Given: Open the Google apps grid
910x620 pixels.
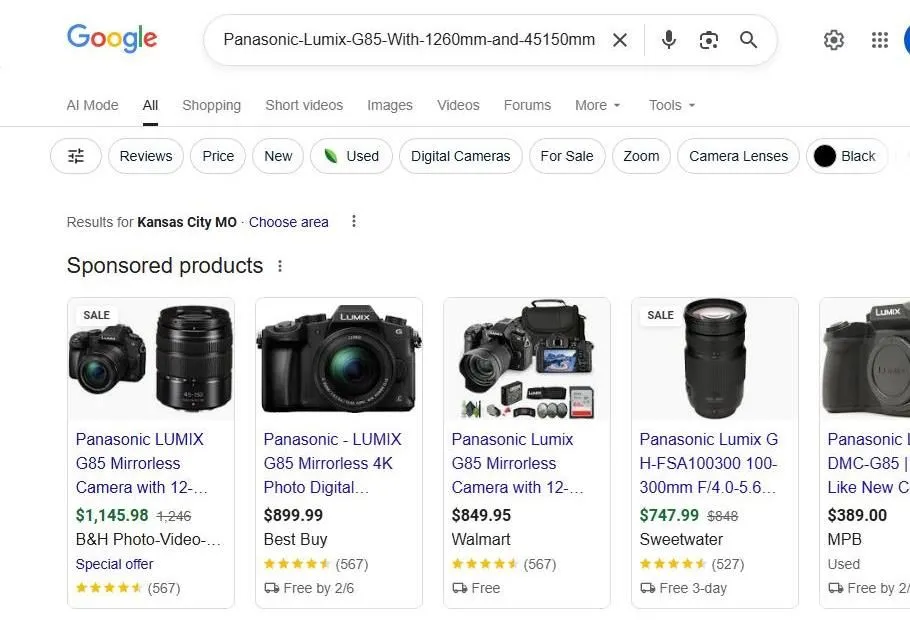Looking at the screenshot, I should pyautogui.click(x=879, y=40).
